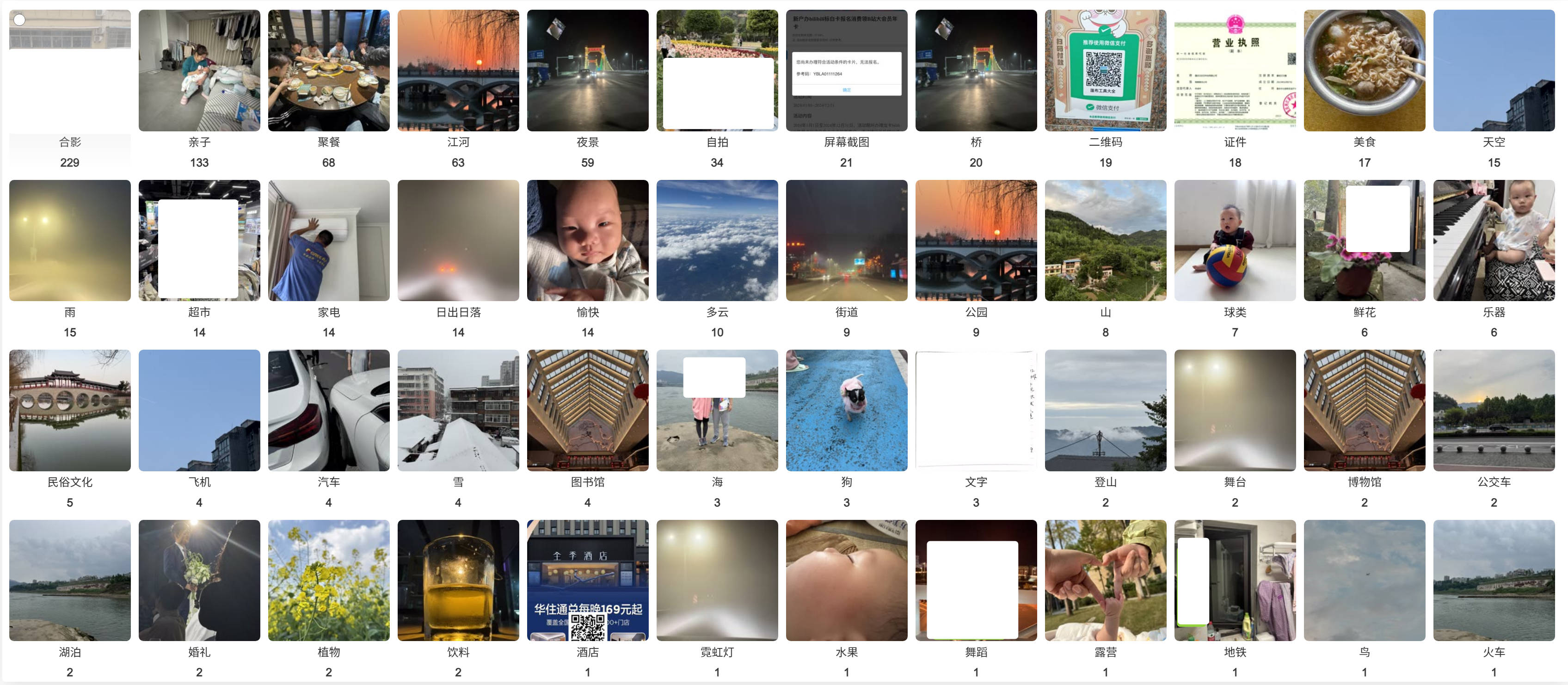The width and height of the screenshot is (1568, 685).
Task: Open the 植物 yellow flowers album
Action: (329, 580)
